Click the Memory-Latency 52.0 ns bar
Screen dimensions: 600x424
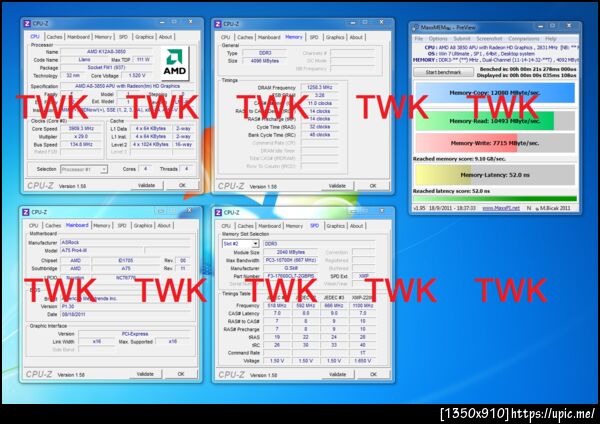click(x=495, y=175)
